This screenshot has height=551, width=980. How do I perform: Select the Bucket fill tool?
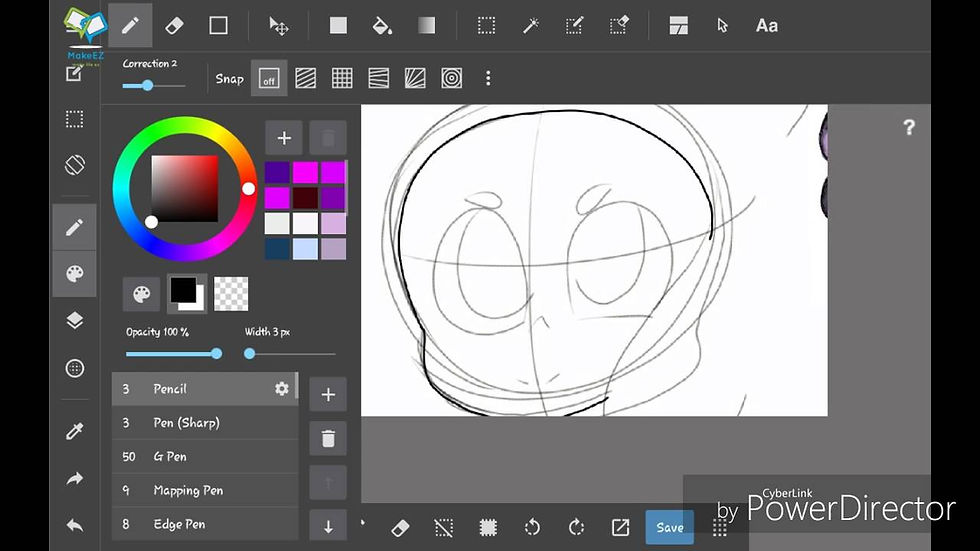(382, 26)
